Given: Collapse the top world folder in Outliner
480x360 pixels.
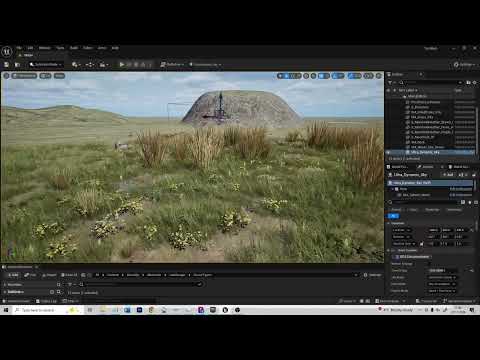Looking at the screenshot, I should [404, 96].
